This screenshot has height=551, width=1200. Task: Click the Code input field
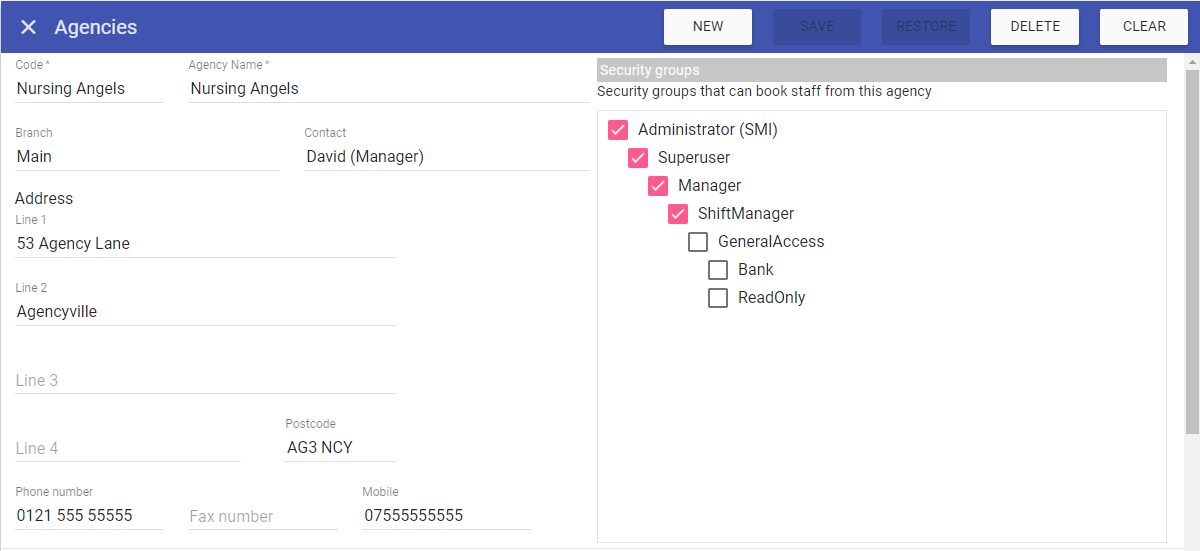89,89
